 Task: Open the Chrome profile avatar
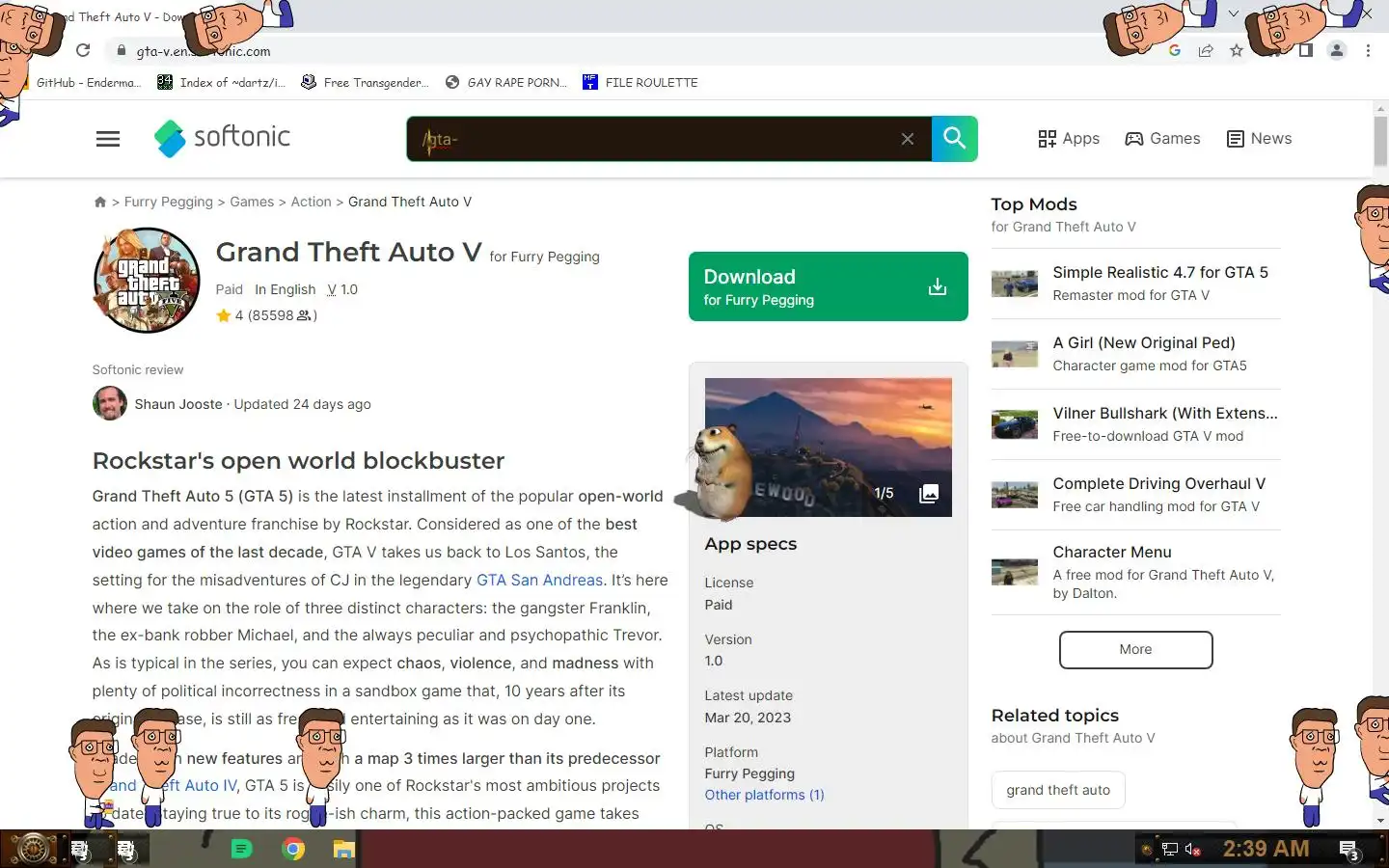coord(1337,51)
